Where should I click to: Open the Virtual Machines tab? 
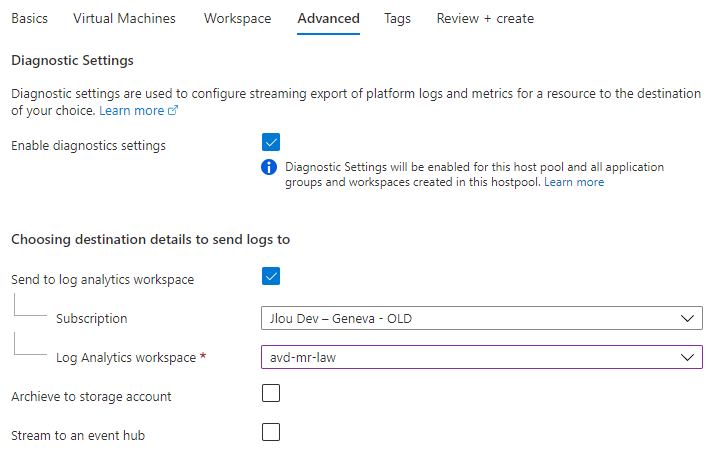click(124, 18)
